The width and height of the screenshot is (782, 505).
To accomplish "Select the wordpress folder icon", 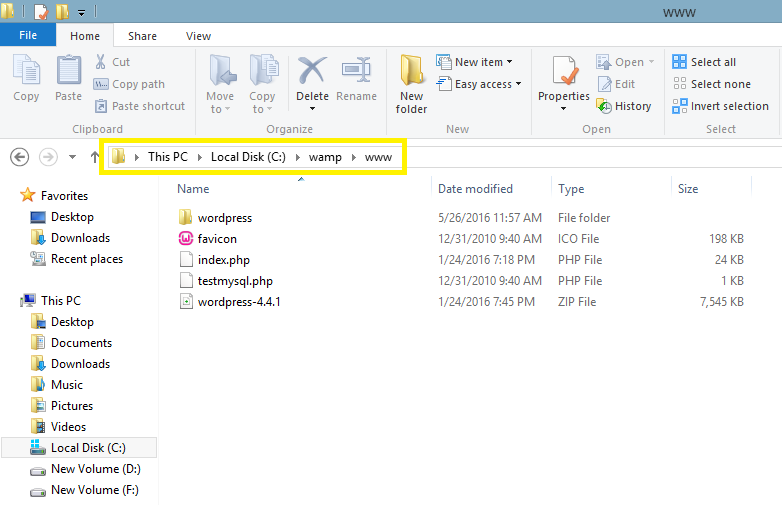I will point(185,217).
